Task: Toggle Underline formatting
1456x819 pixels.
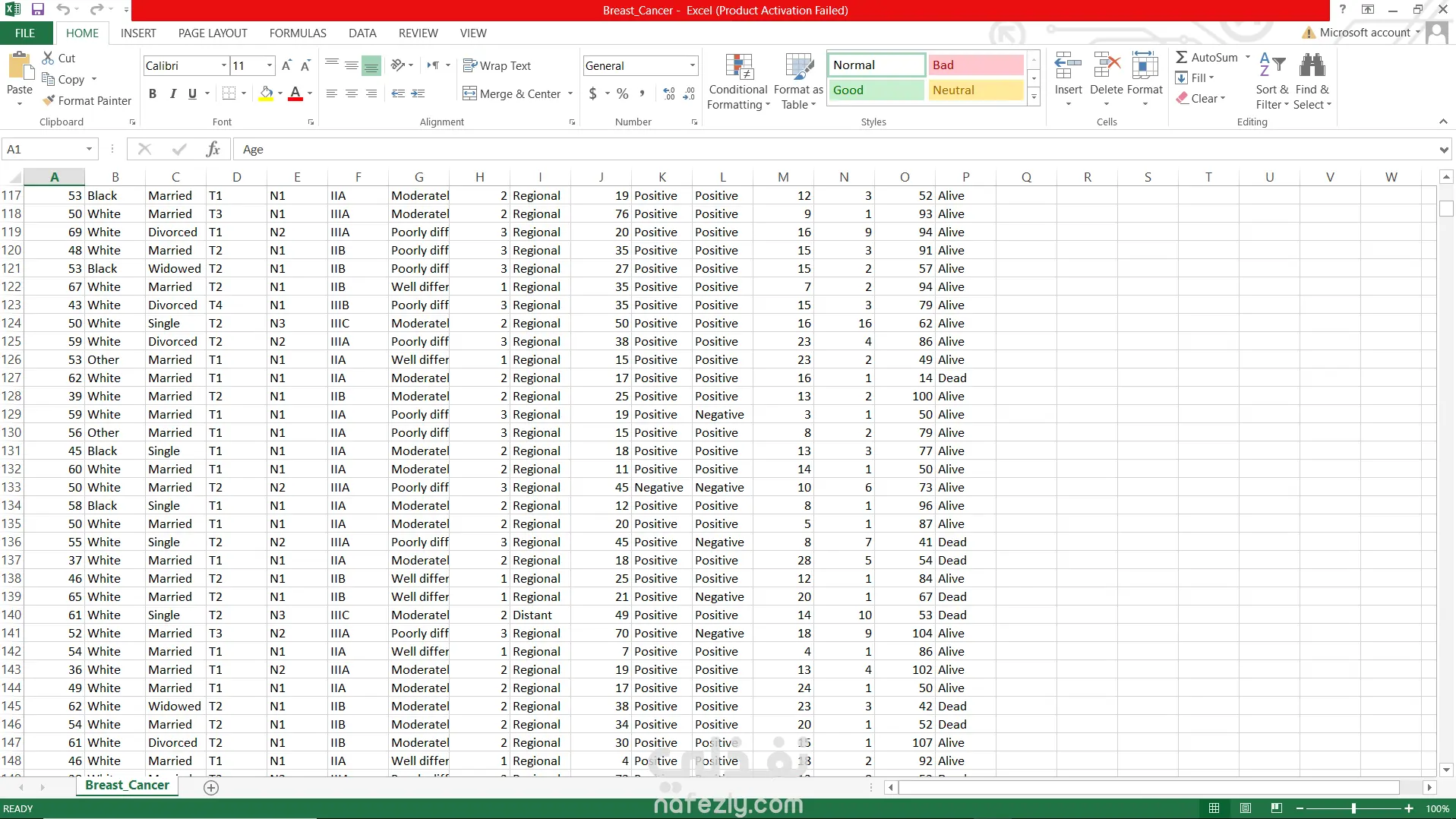Action: [192, 93]
